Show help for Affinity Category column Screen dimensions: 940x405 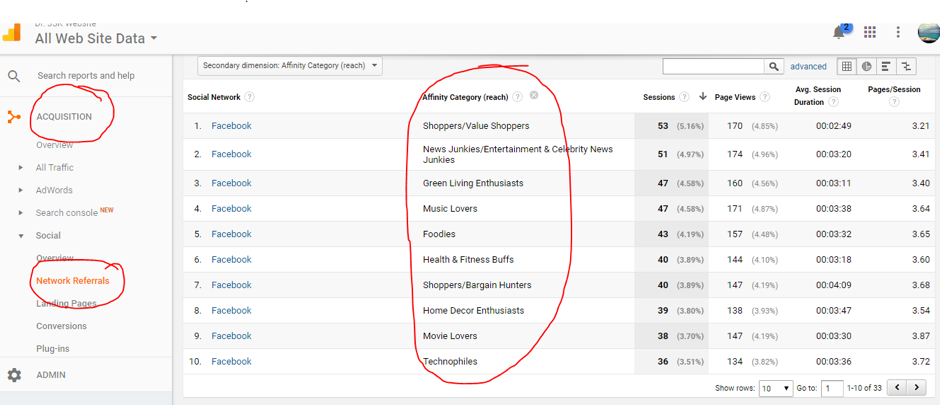(517, 97)
